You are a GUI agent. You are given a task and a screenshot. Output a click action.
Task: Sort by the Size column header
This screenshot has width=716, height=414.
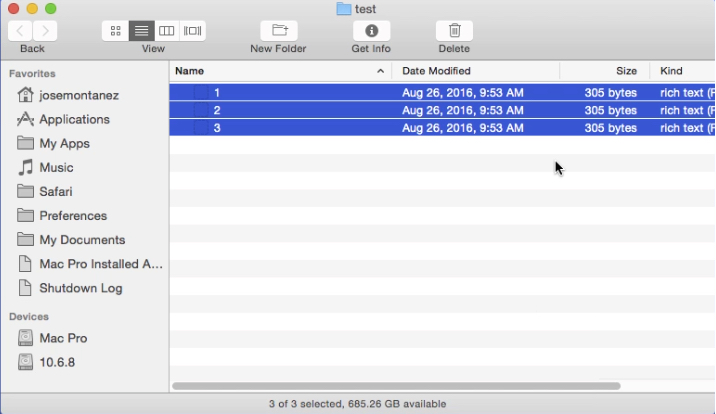[605, 71]
